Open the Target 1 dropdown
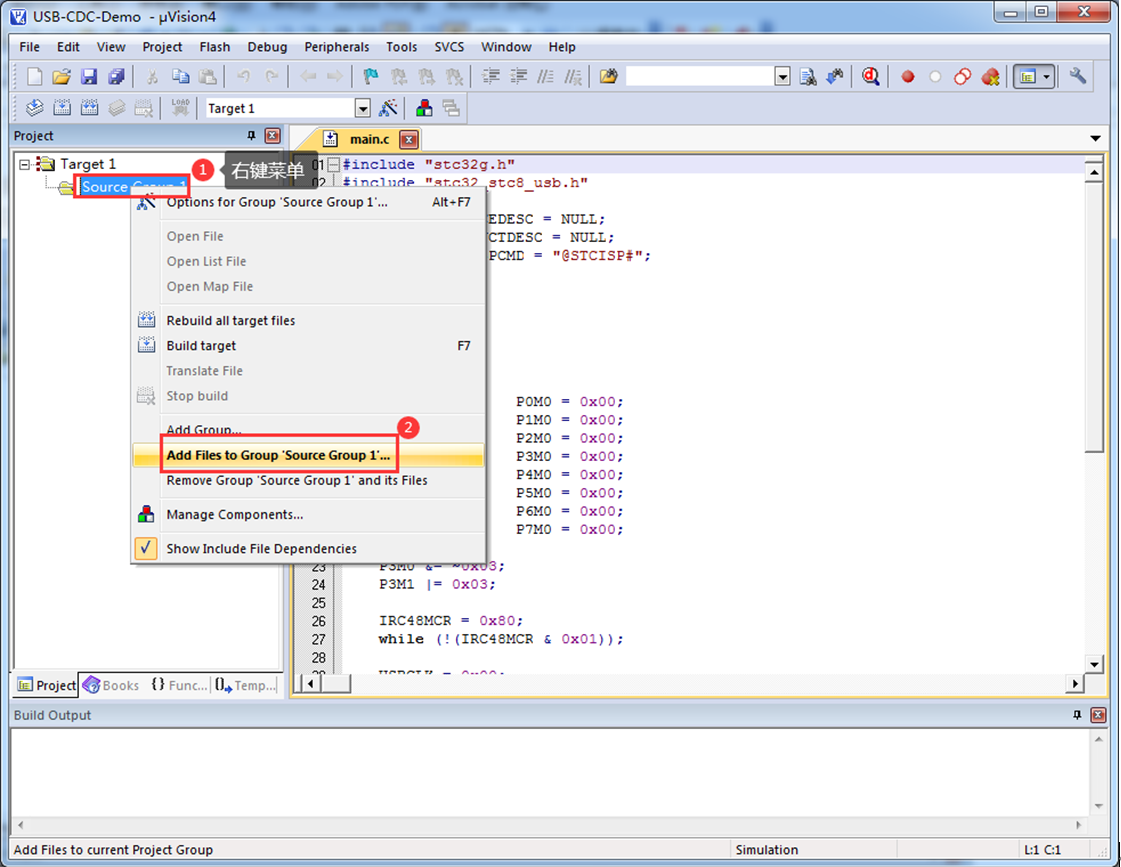Screen dimensions: 1121x867 click(363, 109)
